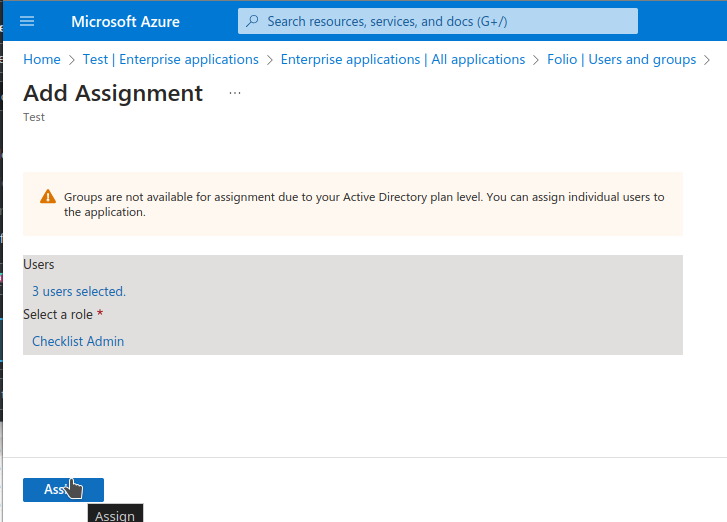The width and height of the screenshot is (727, 522).
Task: Click the 'Select a role' label
Action: pyautogui.click(x=58, y=314)
